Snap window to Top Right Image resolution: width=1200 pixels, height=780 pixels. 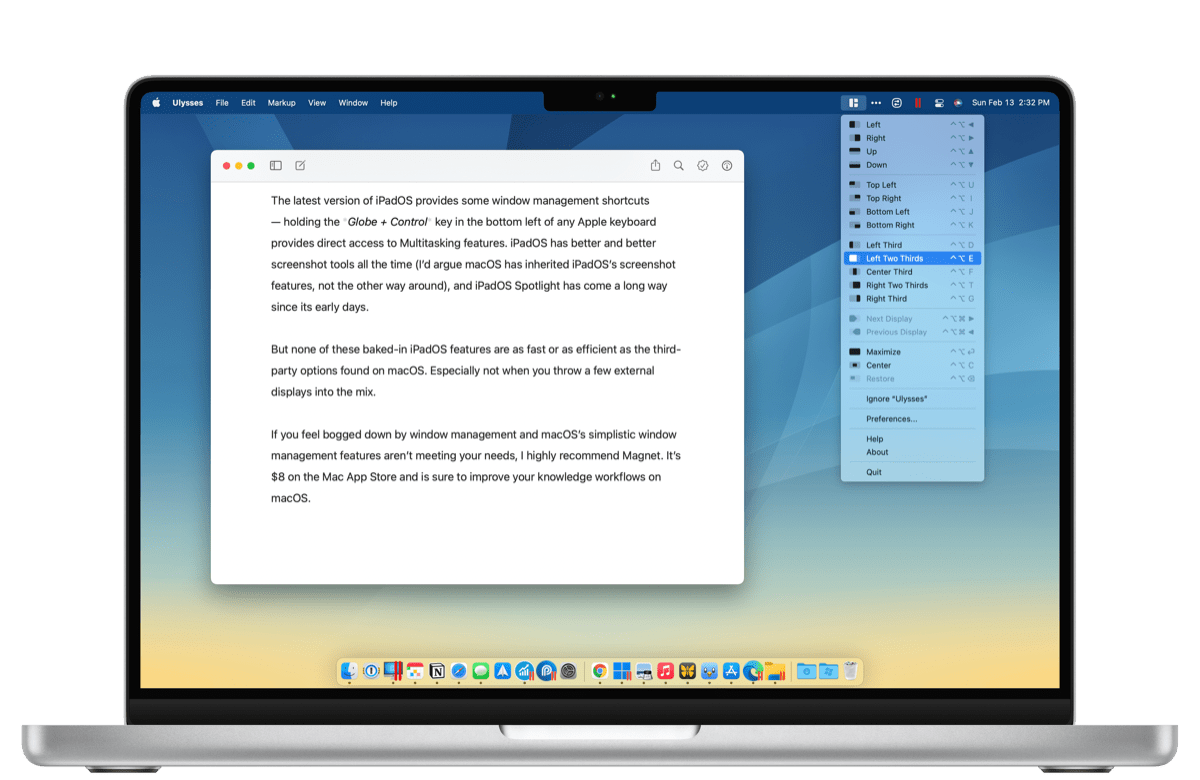(912, 198)
